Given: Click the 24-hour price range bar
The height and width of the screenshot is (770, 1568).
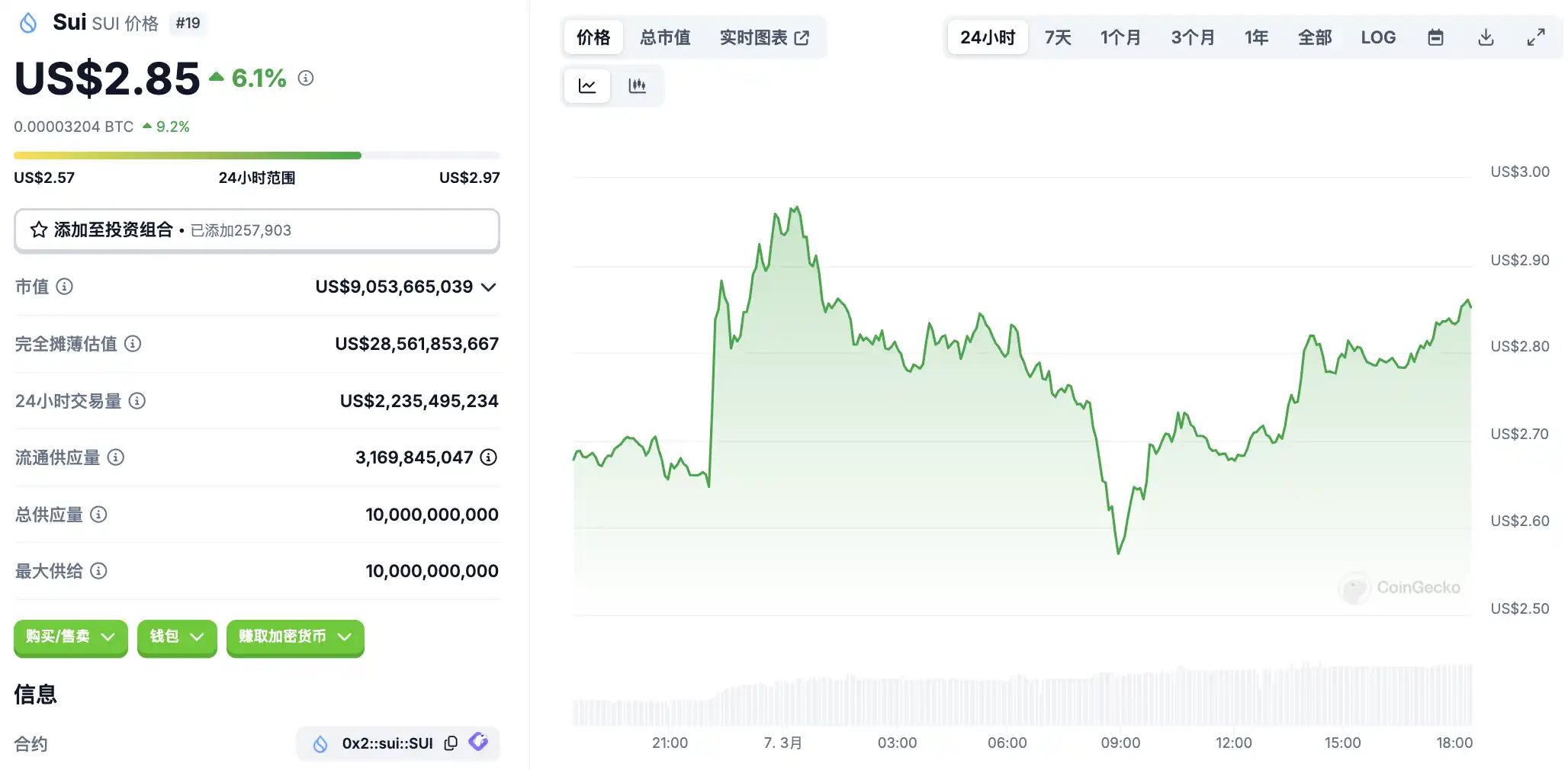Looking at the screenshot, I should pos(256,156).
